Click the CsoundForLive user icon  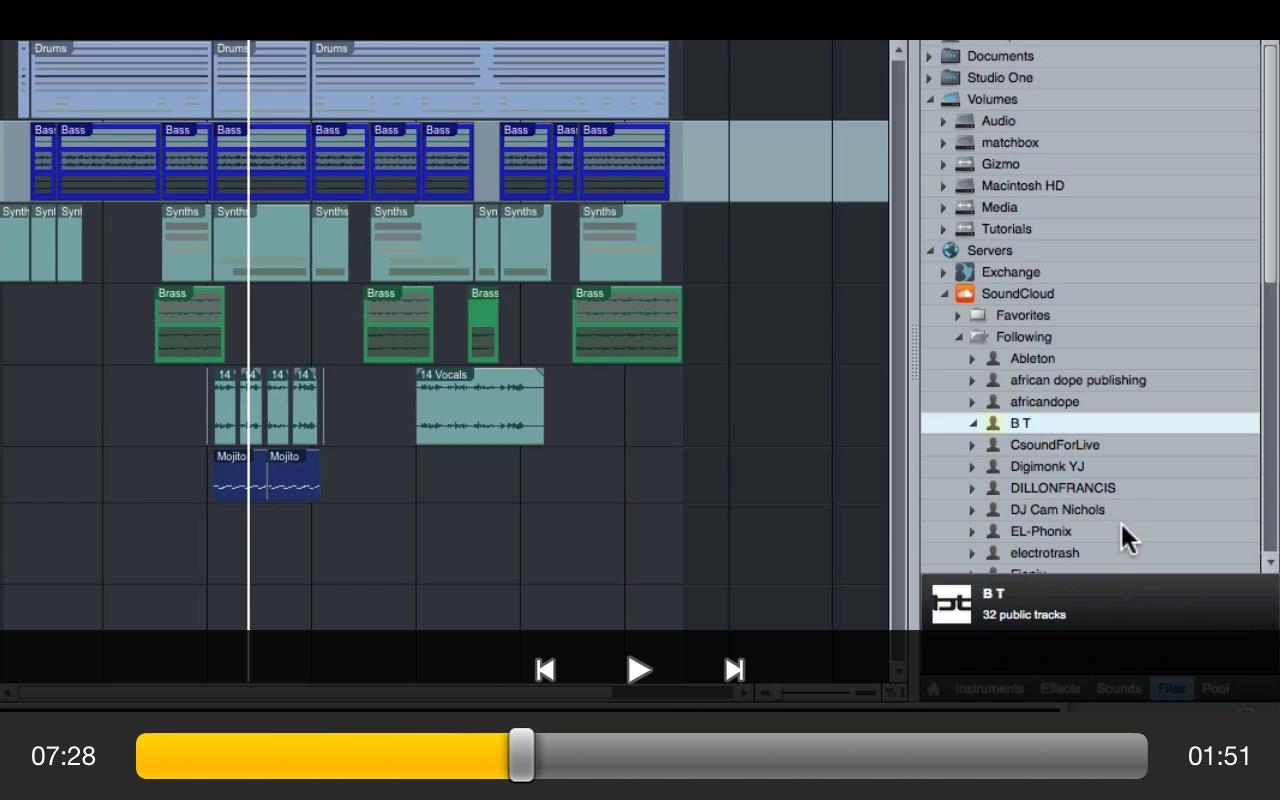(x=993, y=445)
